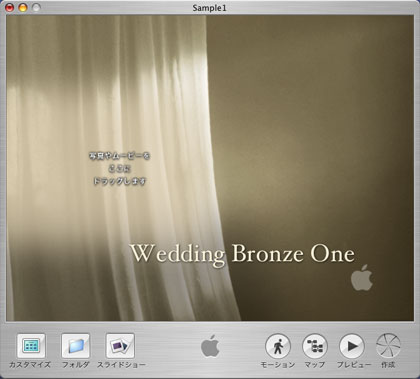
Task: Select the Wedding Bronze One title text
Action: (x=242, y=254)
